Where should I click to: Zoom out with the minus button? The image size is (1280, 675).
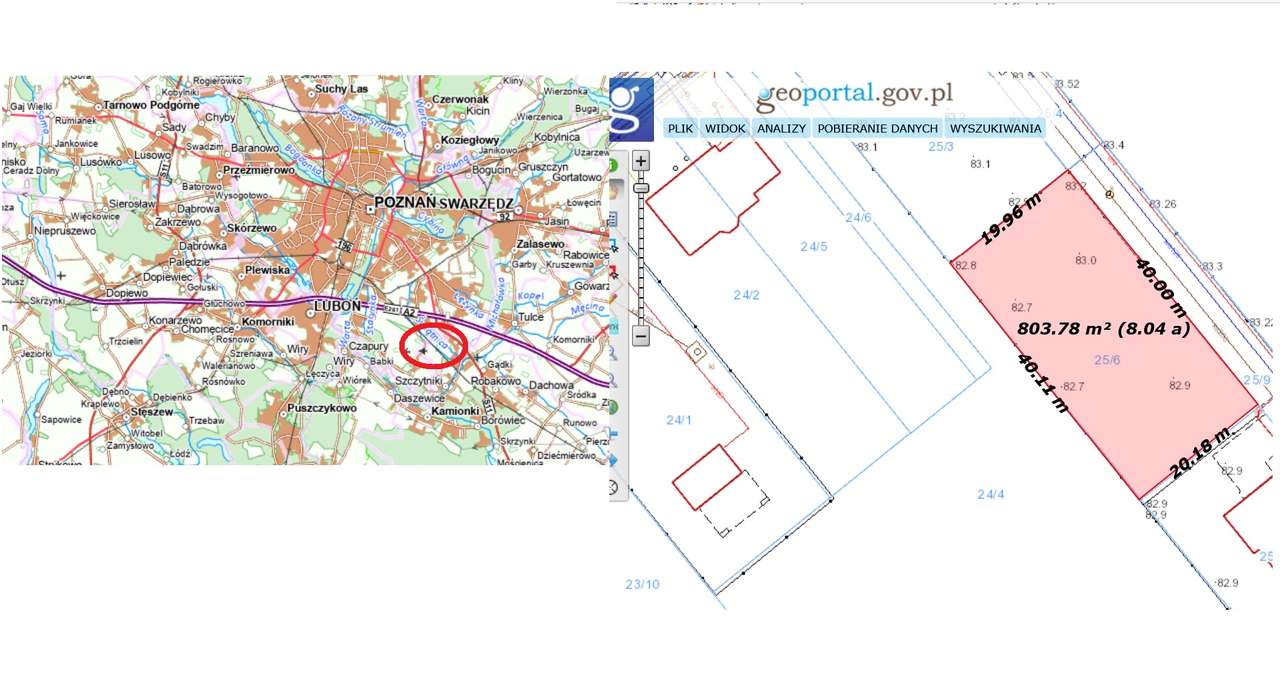[x=641, y=336]
